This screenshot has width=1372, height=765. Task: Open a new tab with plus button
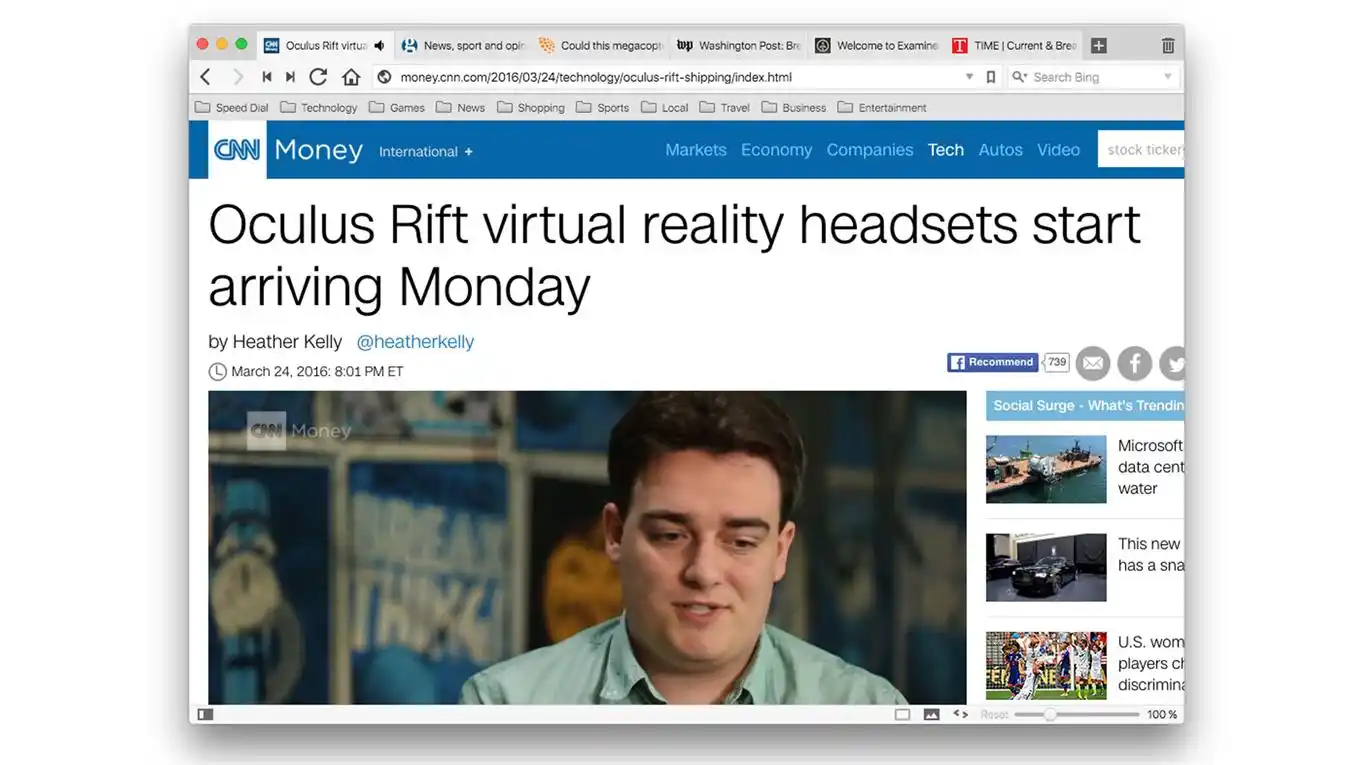click(1098, 46)
